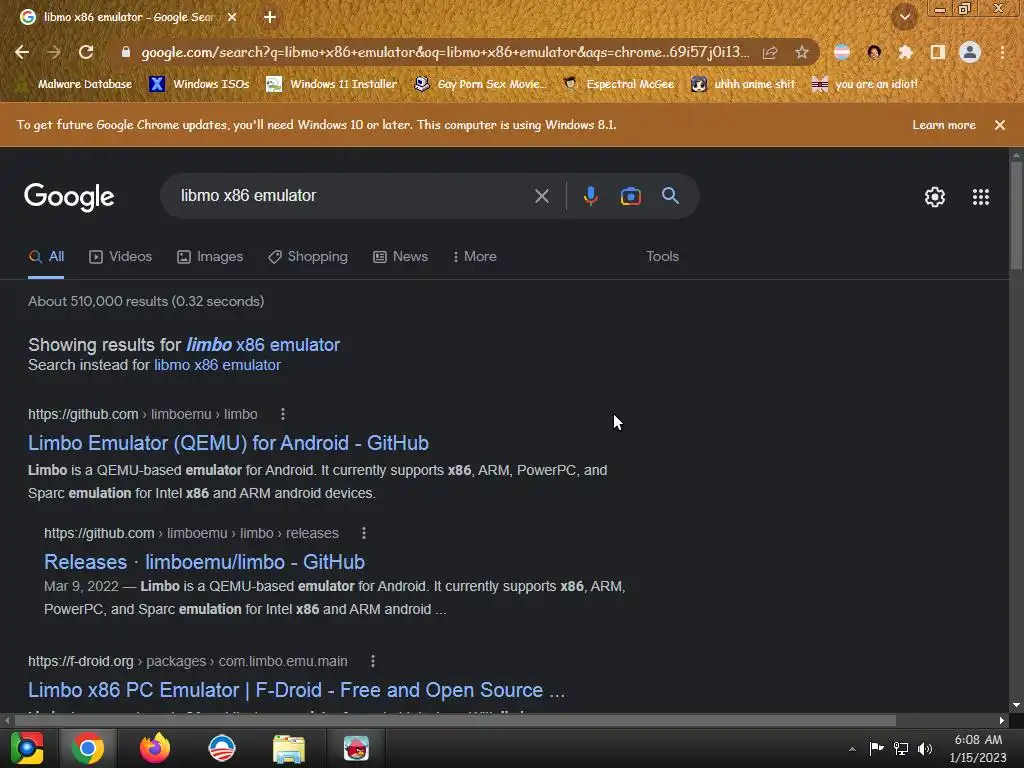Click the horizontal scrollbar thumb

click(455, 720)
